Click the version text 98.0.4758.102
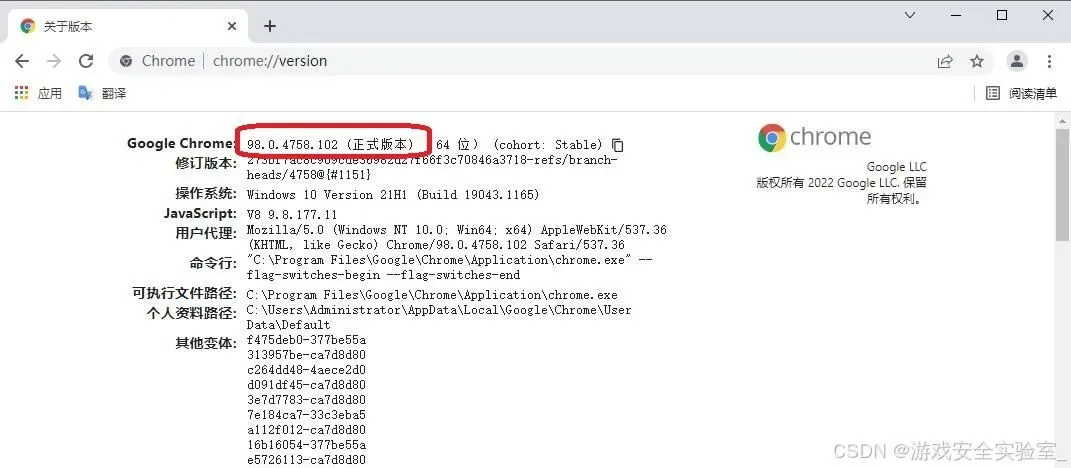This screenshot has width=1071, height=468. click(292, 145)
